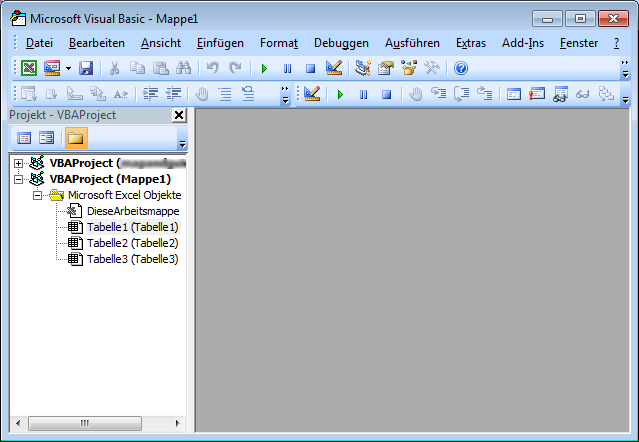Open the Watch Window icon
The image size is (639, 442).
[560, 94]
